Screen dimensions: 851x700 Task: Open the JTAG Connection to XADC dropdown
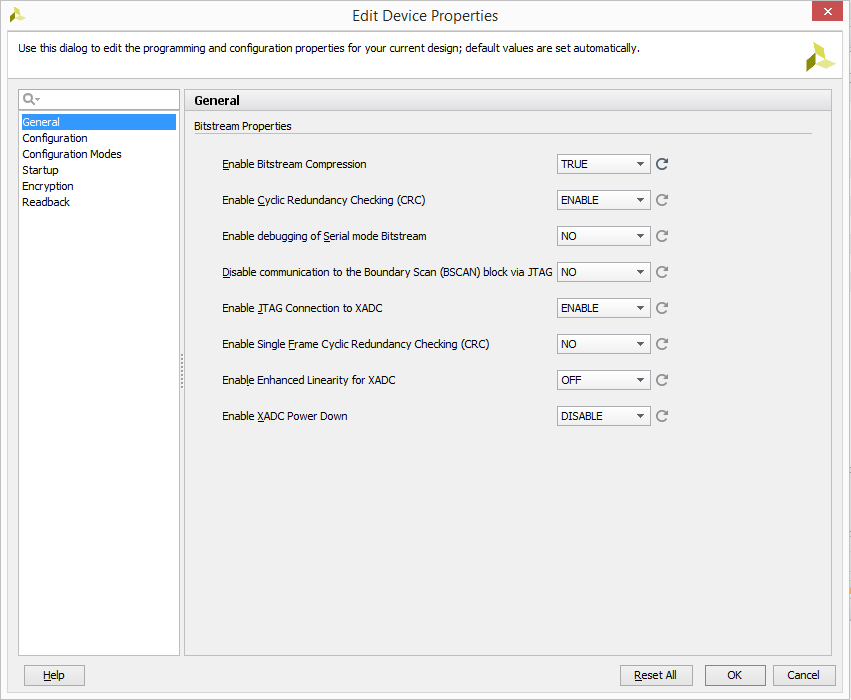[604, 308]
